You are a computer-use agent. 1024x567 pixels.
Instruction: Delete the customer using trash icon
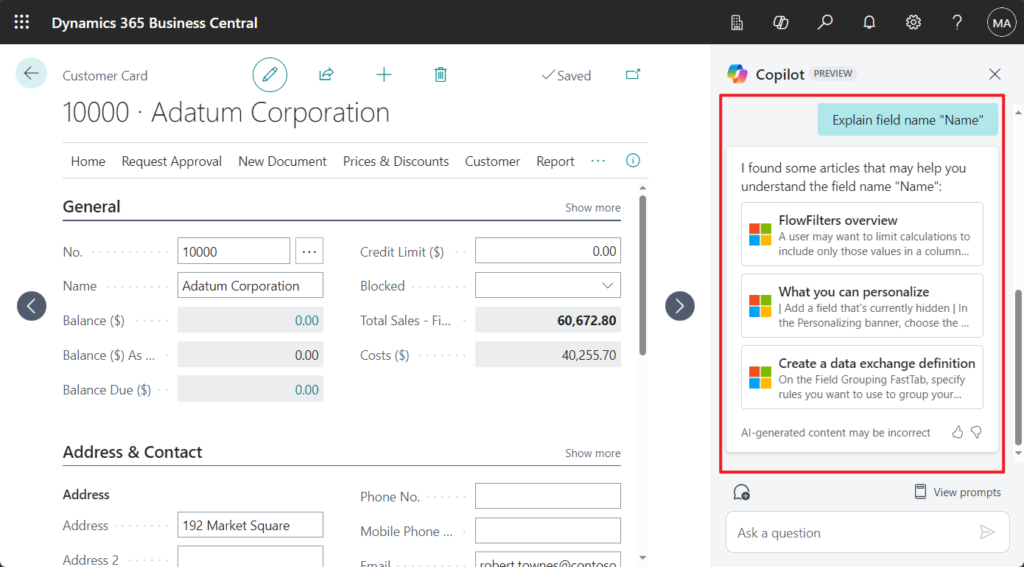[441, 74]
